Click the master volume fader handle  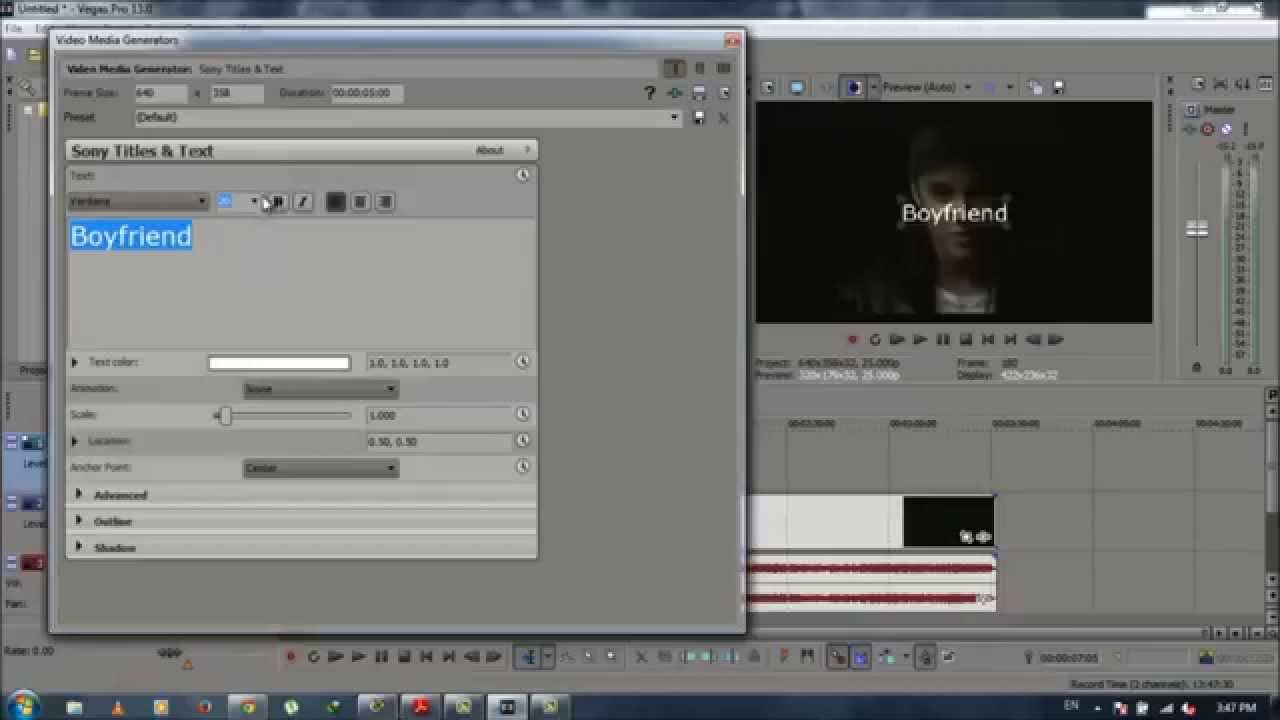click(x=1197, y=230)
